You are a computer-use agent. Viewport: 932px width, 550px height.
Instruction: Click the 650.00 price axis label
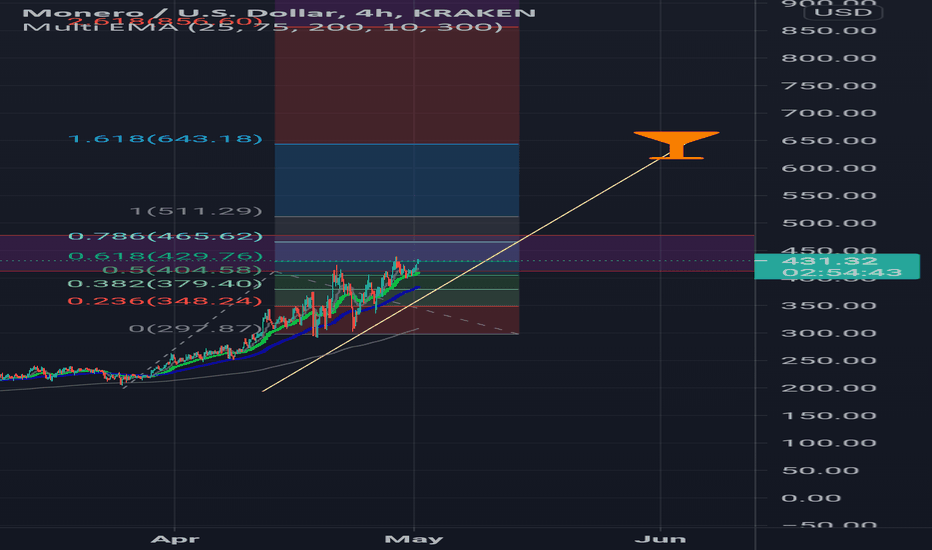pyautogui.click(x=829, y=141)
